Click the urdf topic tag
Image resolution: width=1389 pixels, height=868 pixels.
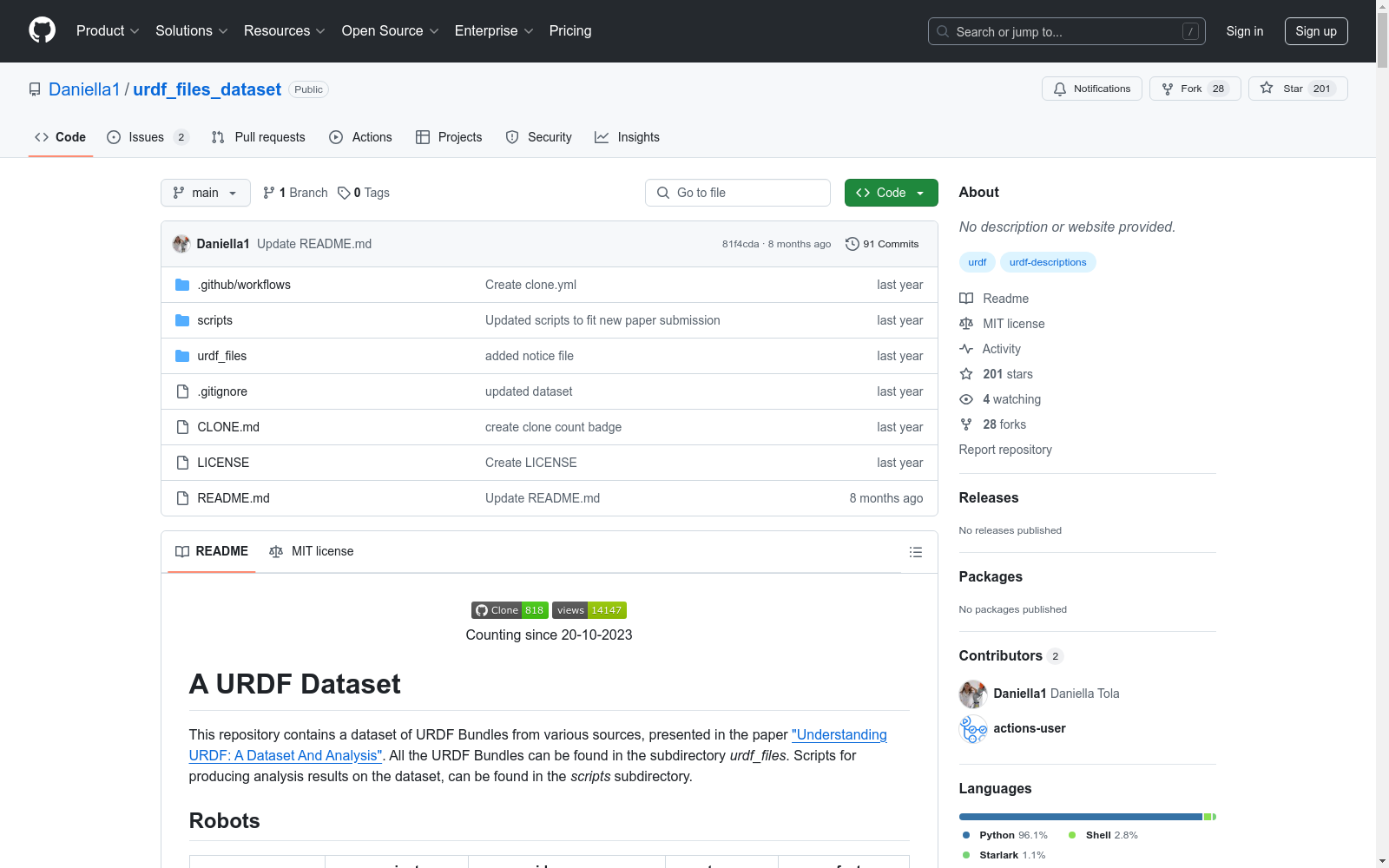point(978,262)
